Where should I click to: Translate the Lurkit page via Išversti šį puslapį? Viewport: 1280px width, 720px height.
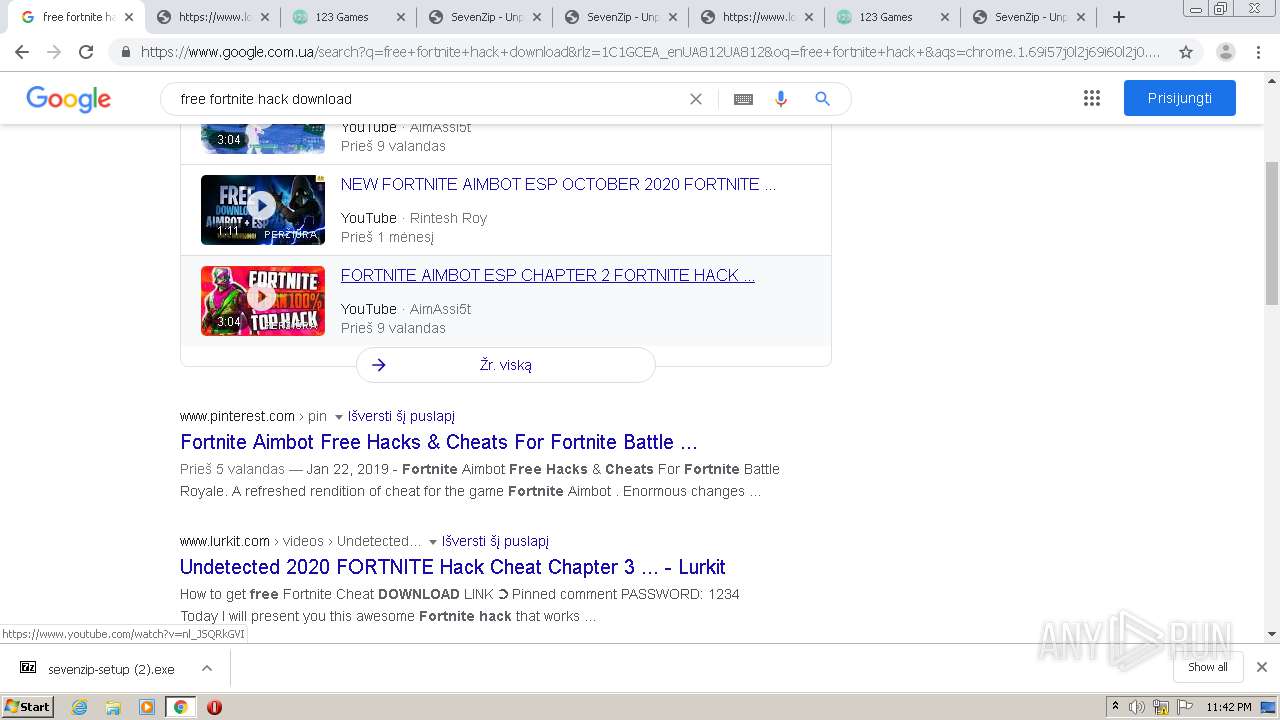pos(495,541)
